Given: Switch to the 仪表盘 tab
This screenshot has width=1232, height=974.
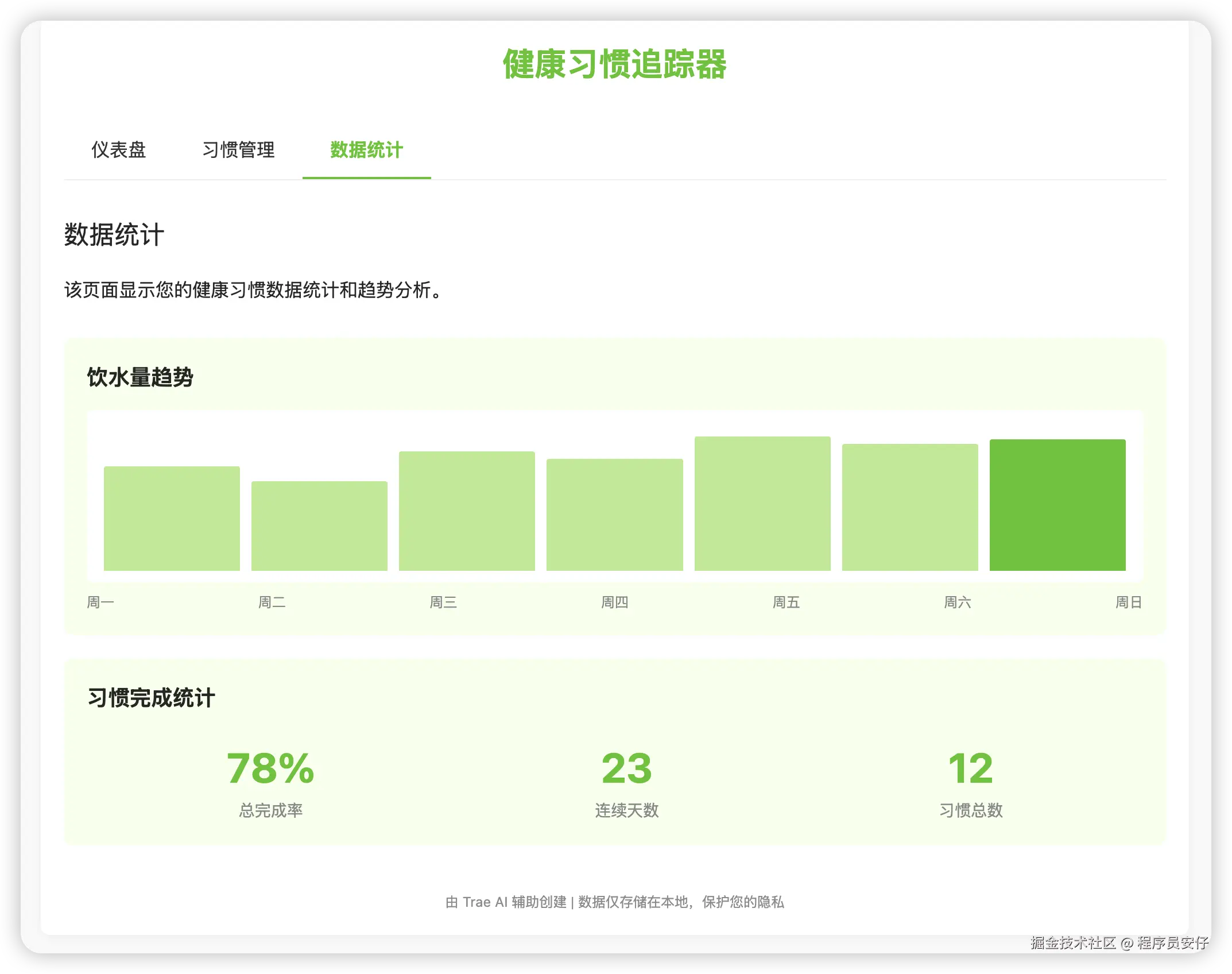Looking at the screenshot, I should point(119,150).
